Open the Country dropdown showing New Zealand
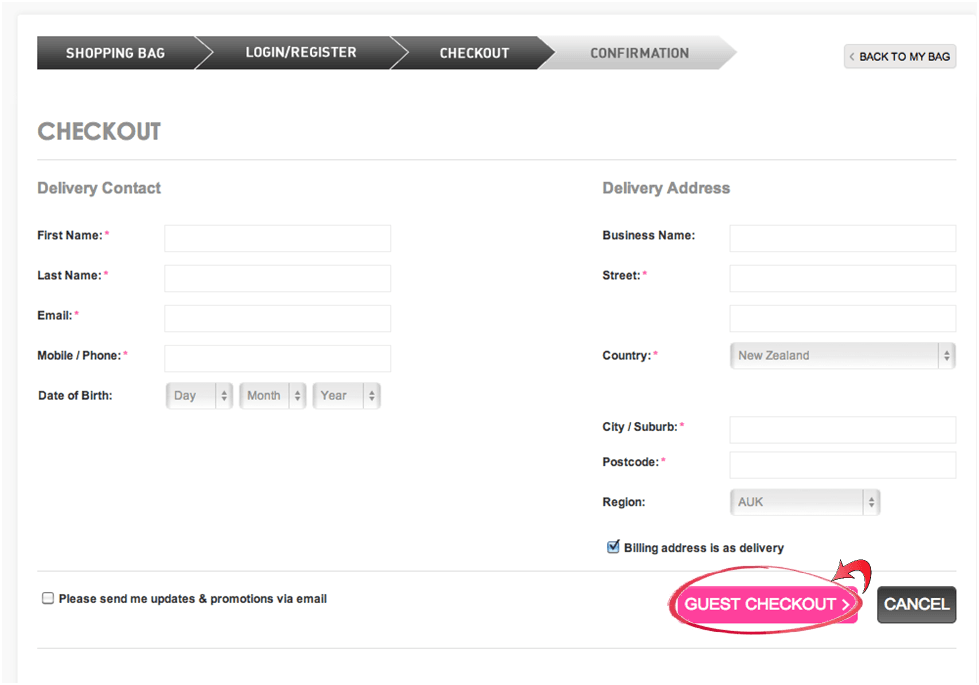 click(842, 355)
